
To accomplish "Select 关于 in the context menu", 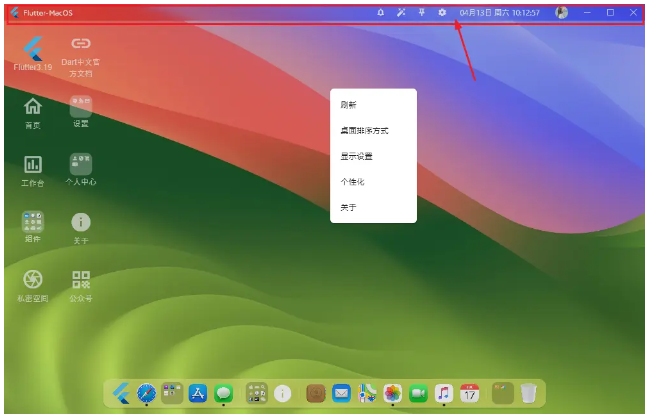I will pyautogui.click(x=373, y=207).
